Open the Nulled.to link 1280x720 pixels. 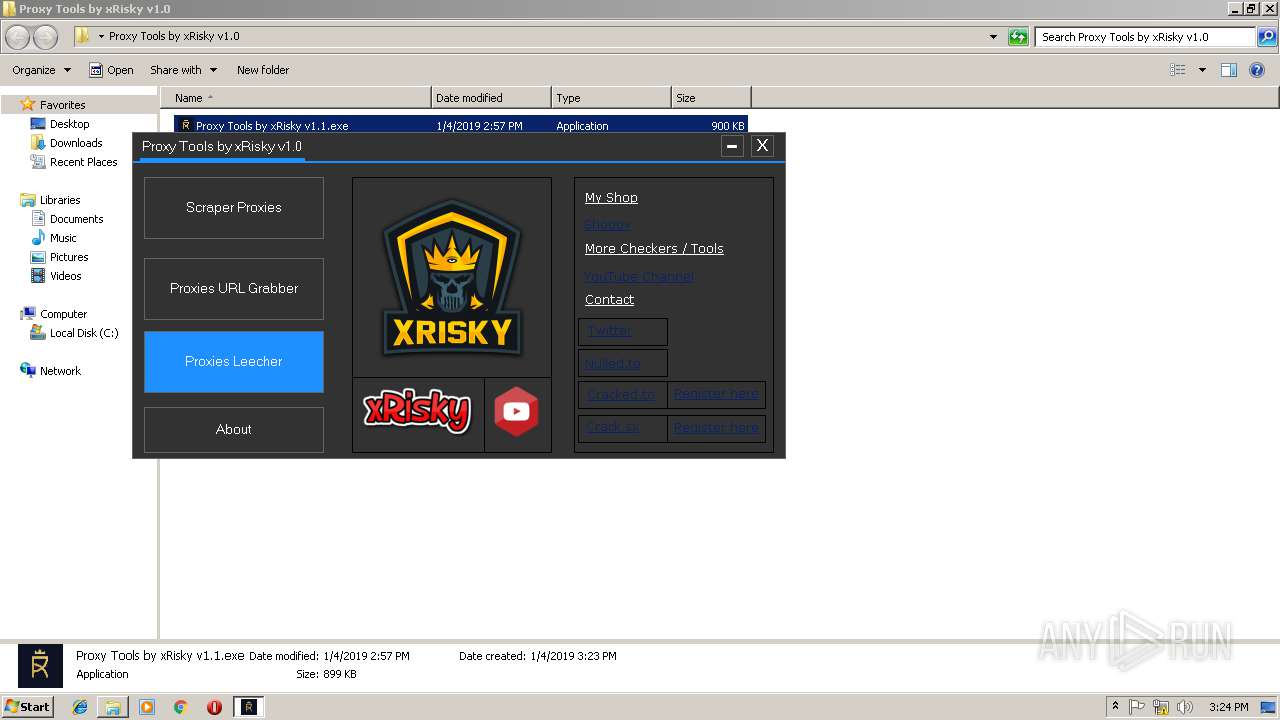pos(612,364)
